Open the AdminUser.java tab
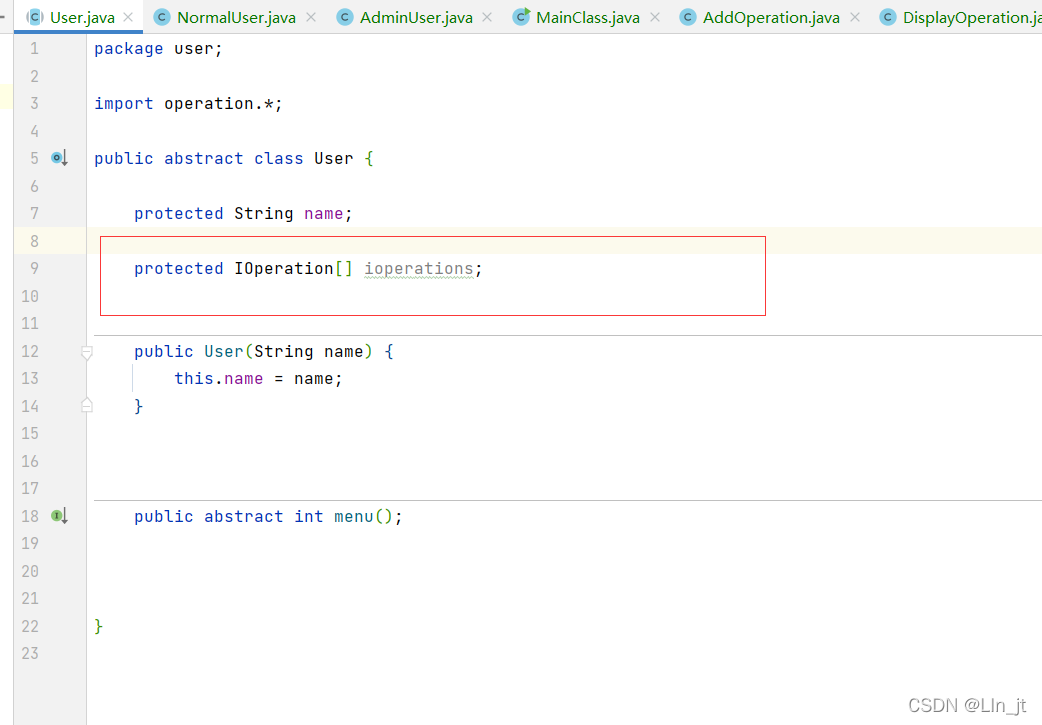This screenshot has height=725, width=1042. (x=416, y=17)
